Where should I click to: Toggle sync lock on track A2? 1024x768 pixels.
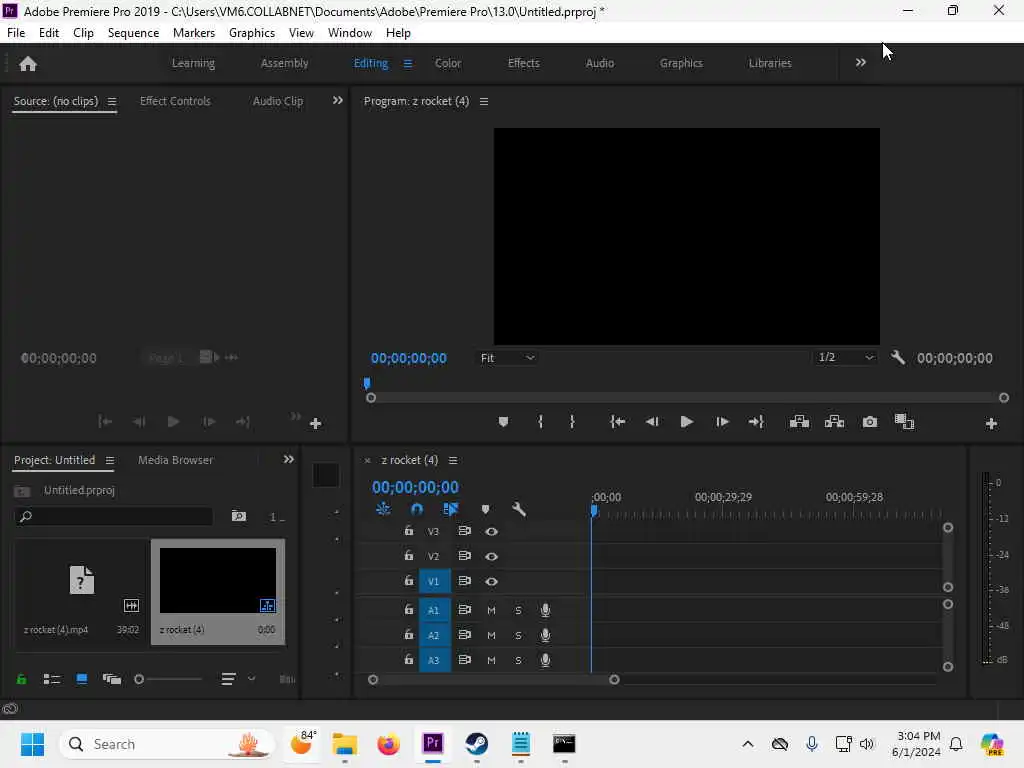[464, 635]
